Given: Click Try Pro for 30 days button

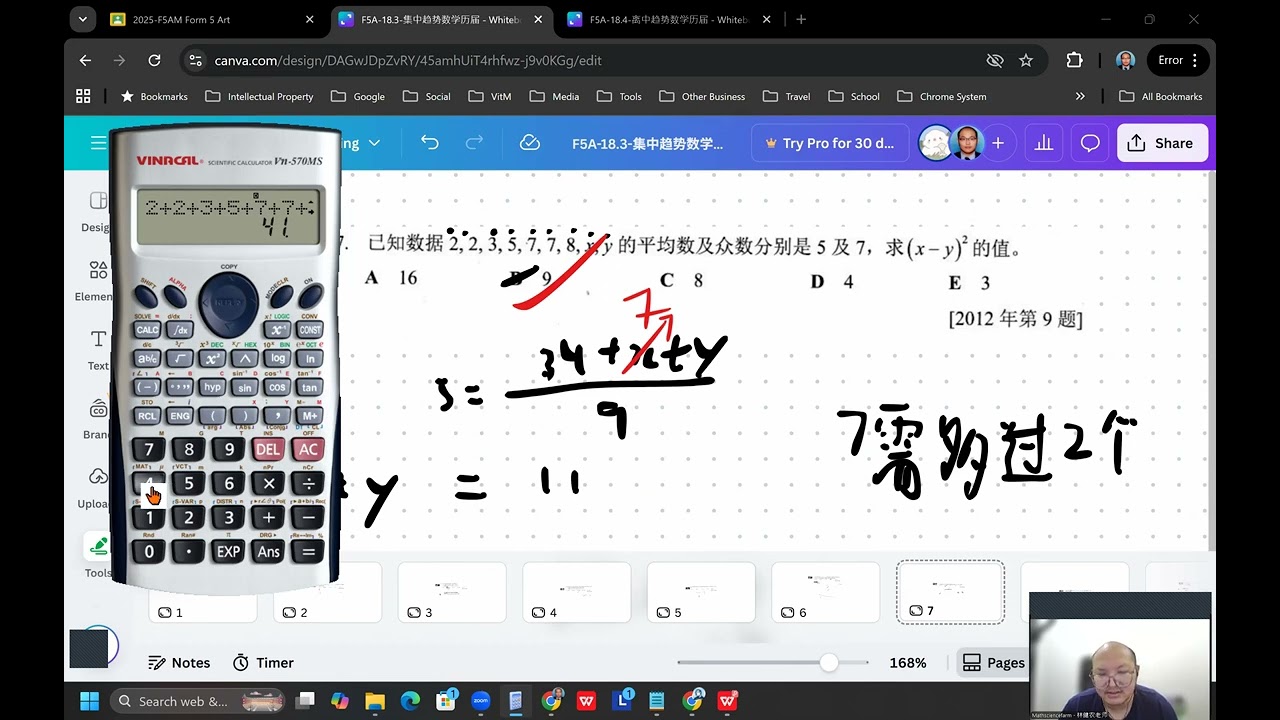Looking at the screenshot, I should tap(830, 143).
